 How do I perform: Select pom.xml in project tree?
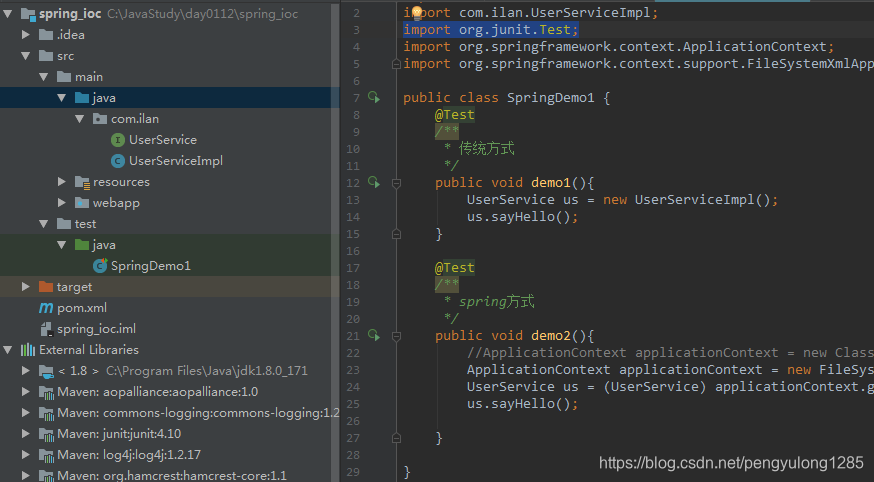pyautogui.click(x=82, y=308)
